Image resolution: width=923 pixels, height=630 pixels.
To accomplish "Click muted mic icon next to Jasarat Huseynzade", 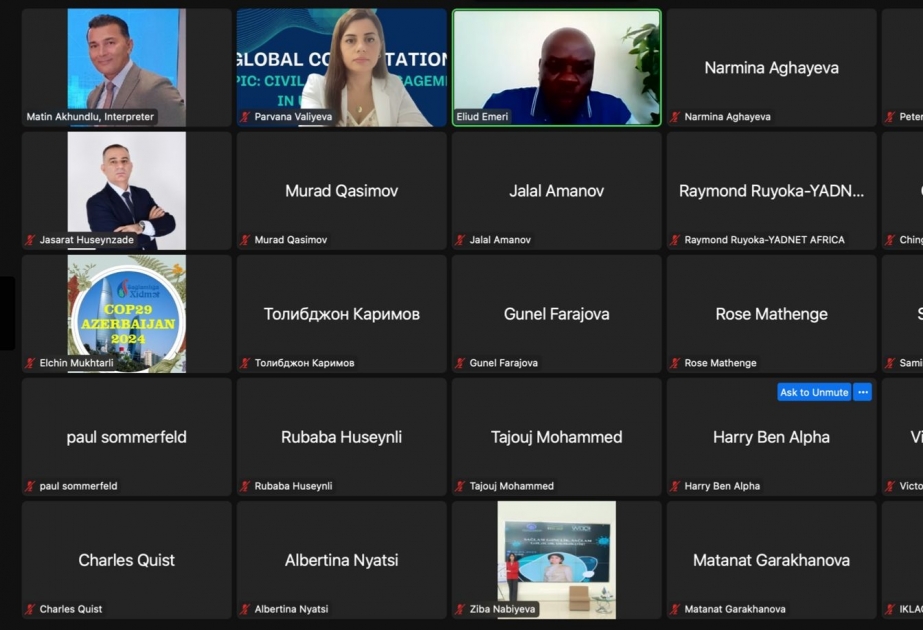I will [30, 240].
